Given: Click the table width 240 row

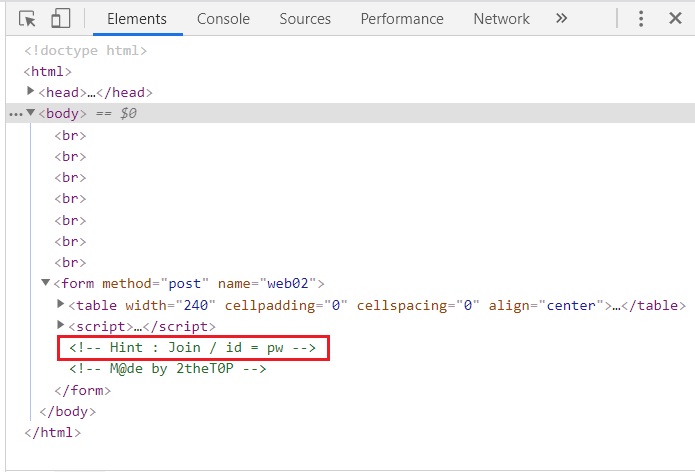Looking at the screenshot, I should tap(377, 305).
